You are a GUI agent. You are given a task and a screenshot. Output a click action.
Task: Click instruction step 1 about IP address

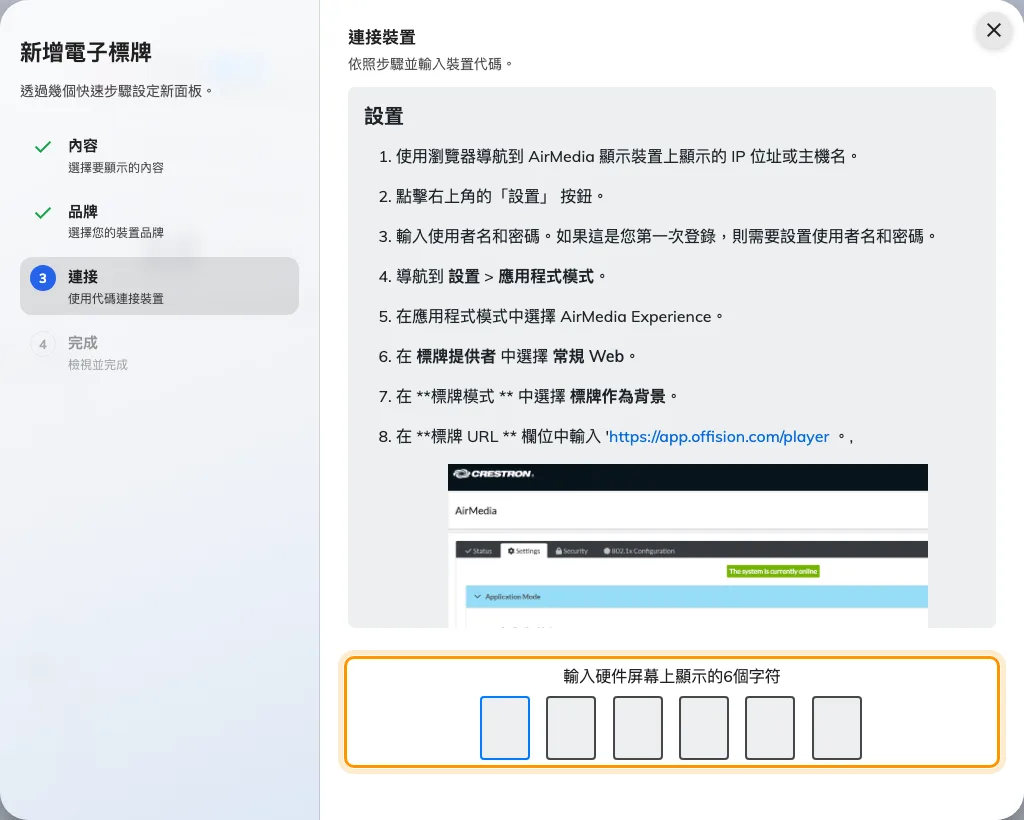[618, 157]
